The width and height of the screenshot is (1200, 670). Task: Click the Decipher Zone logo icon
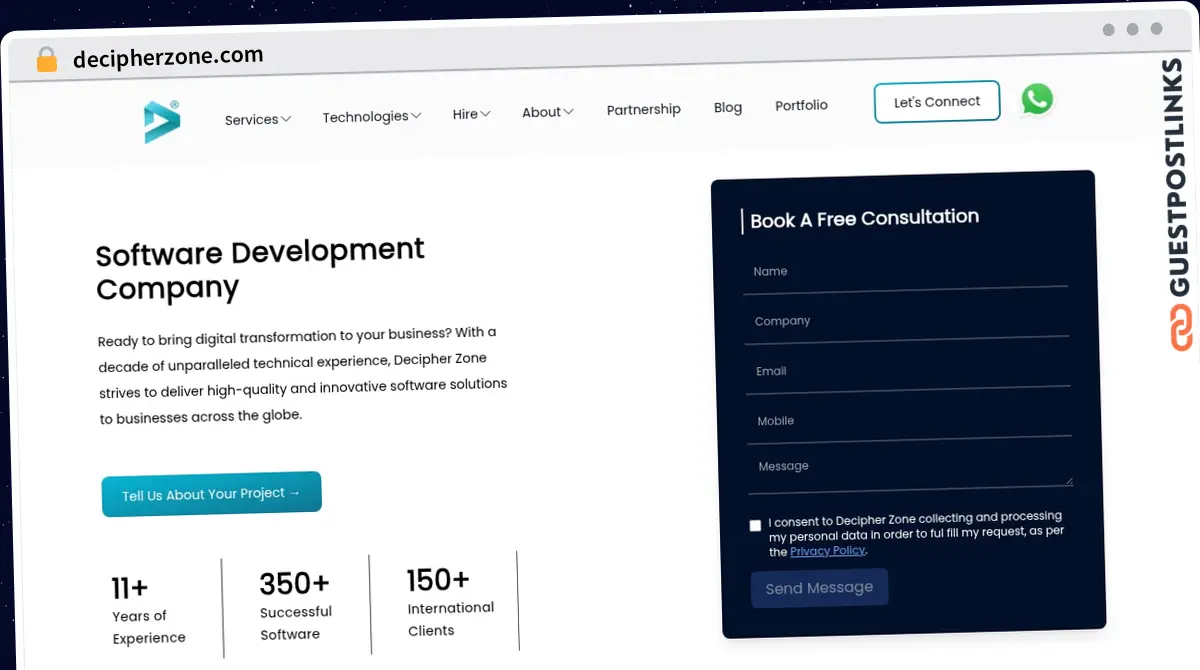pyautogui.click(x=161, y=121)
